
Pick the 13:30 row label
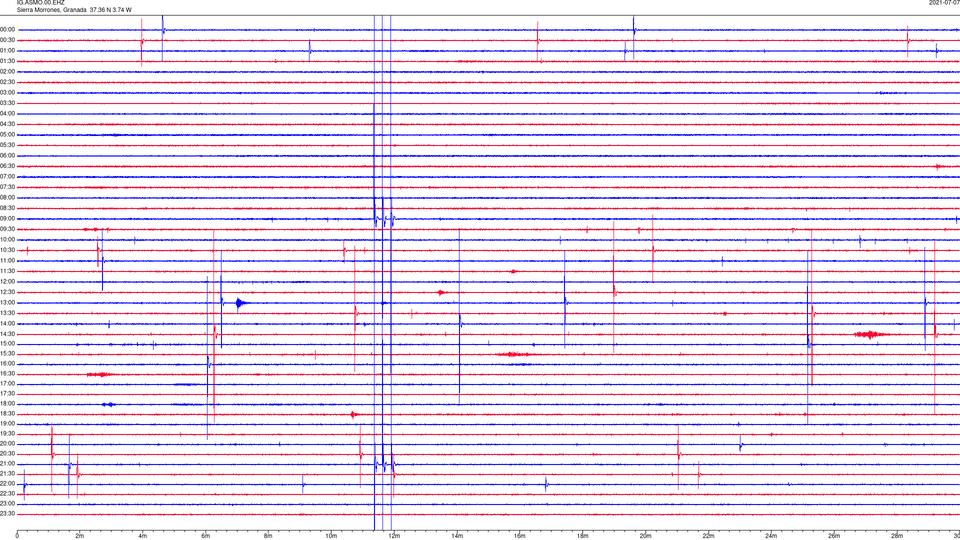pos(8,313)
